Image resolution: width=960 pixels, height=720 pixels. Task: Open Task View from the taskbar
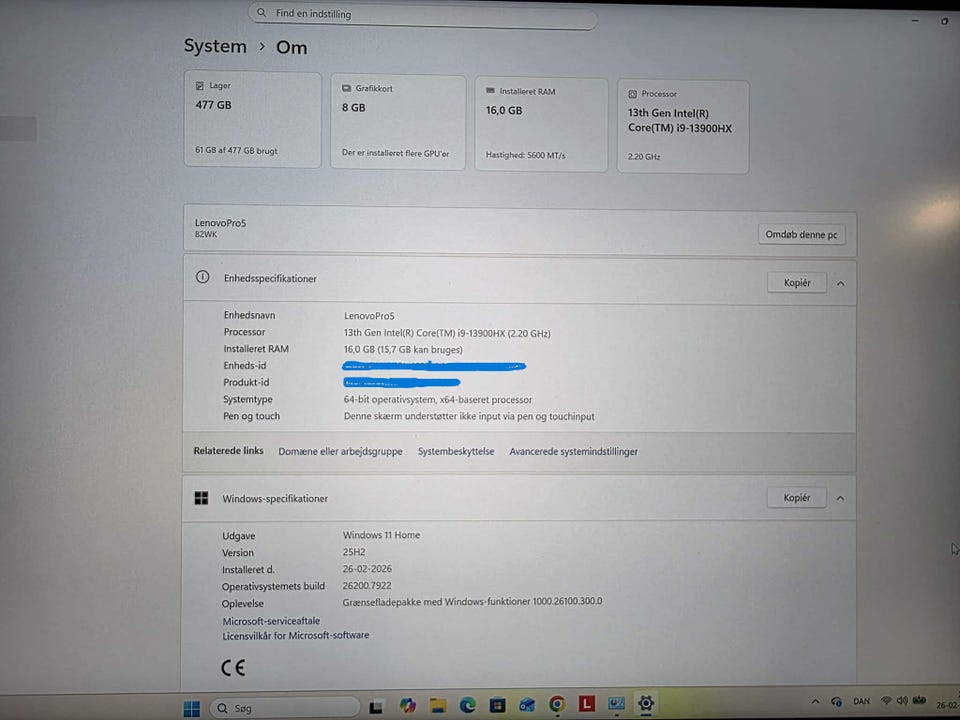[377, 707]
